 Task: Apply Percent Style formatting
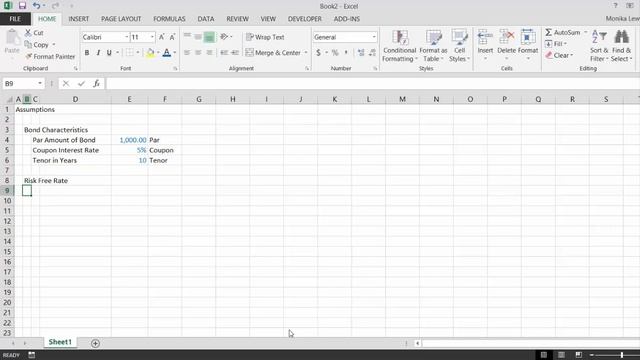pos(335,53)
